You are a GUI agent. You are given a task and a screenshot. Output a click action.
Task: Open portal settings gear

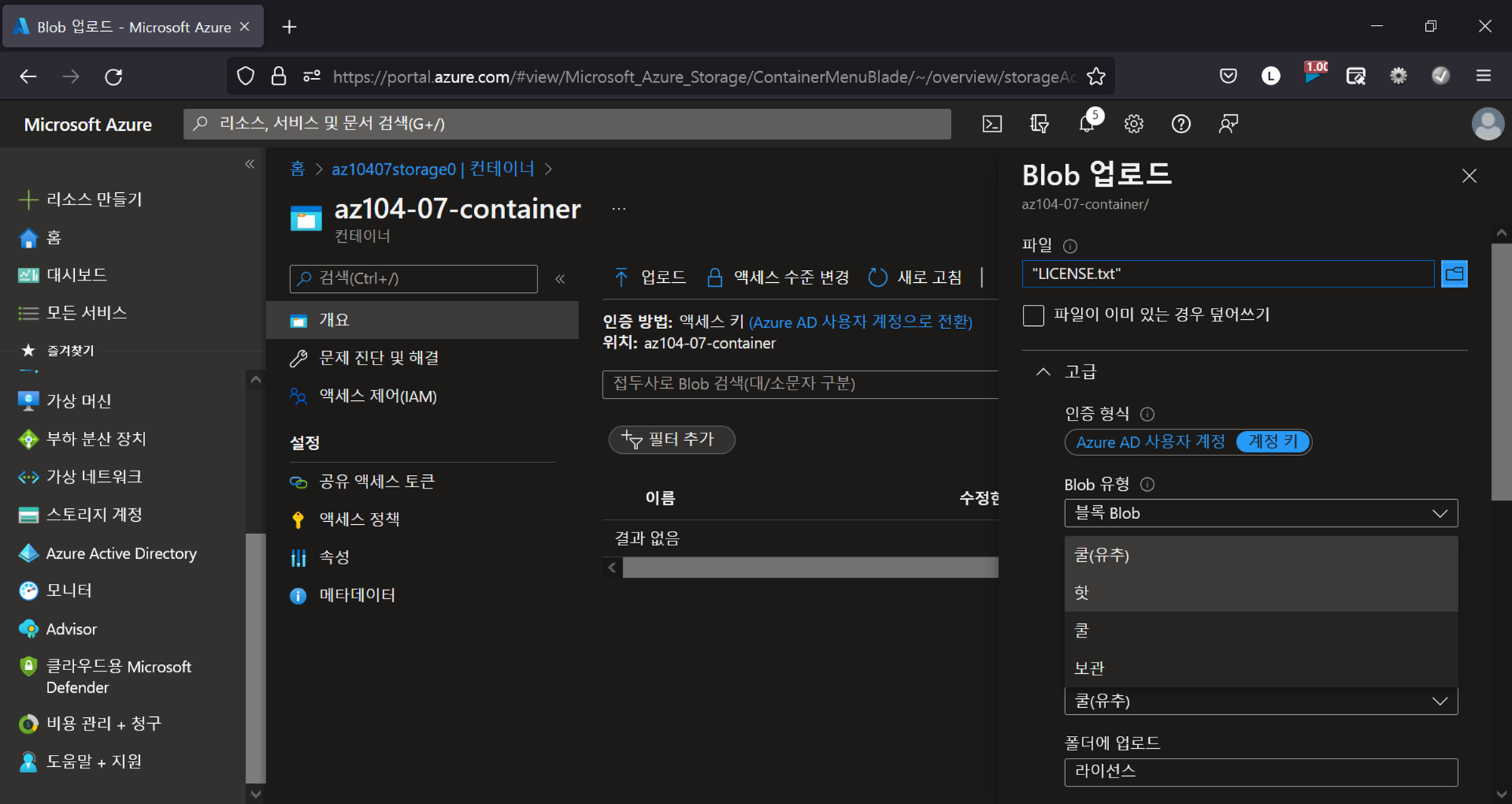coord(1133,124)
